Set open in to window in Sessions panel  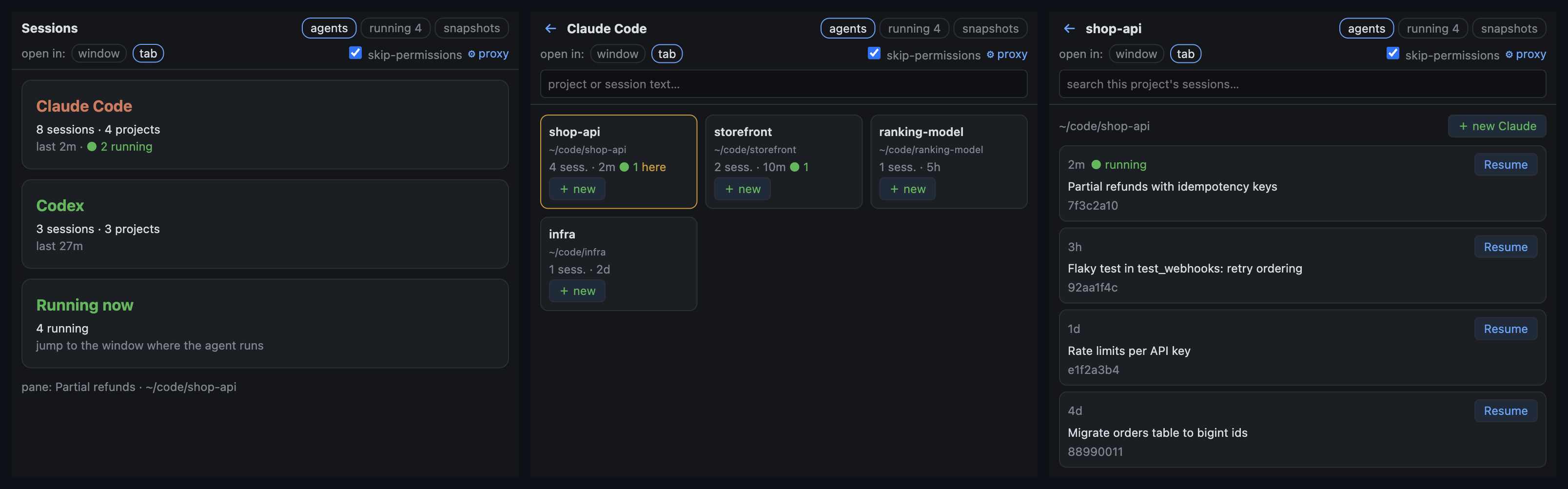98,54
